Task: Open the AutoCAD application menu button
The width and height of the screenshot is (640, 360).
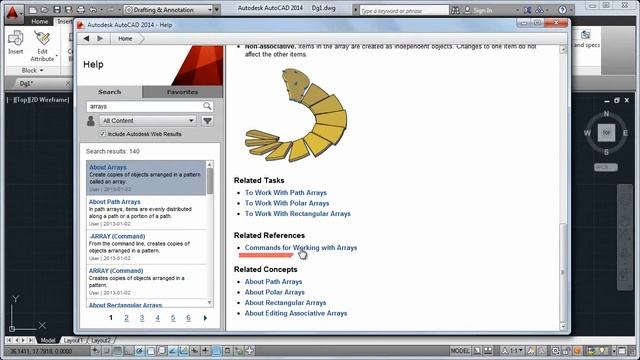Action: tap(12, 13)
